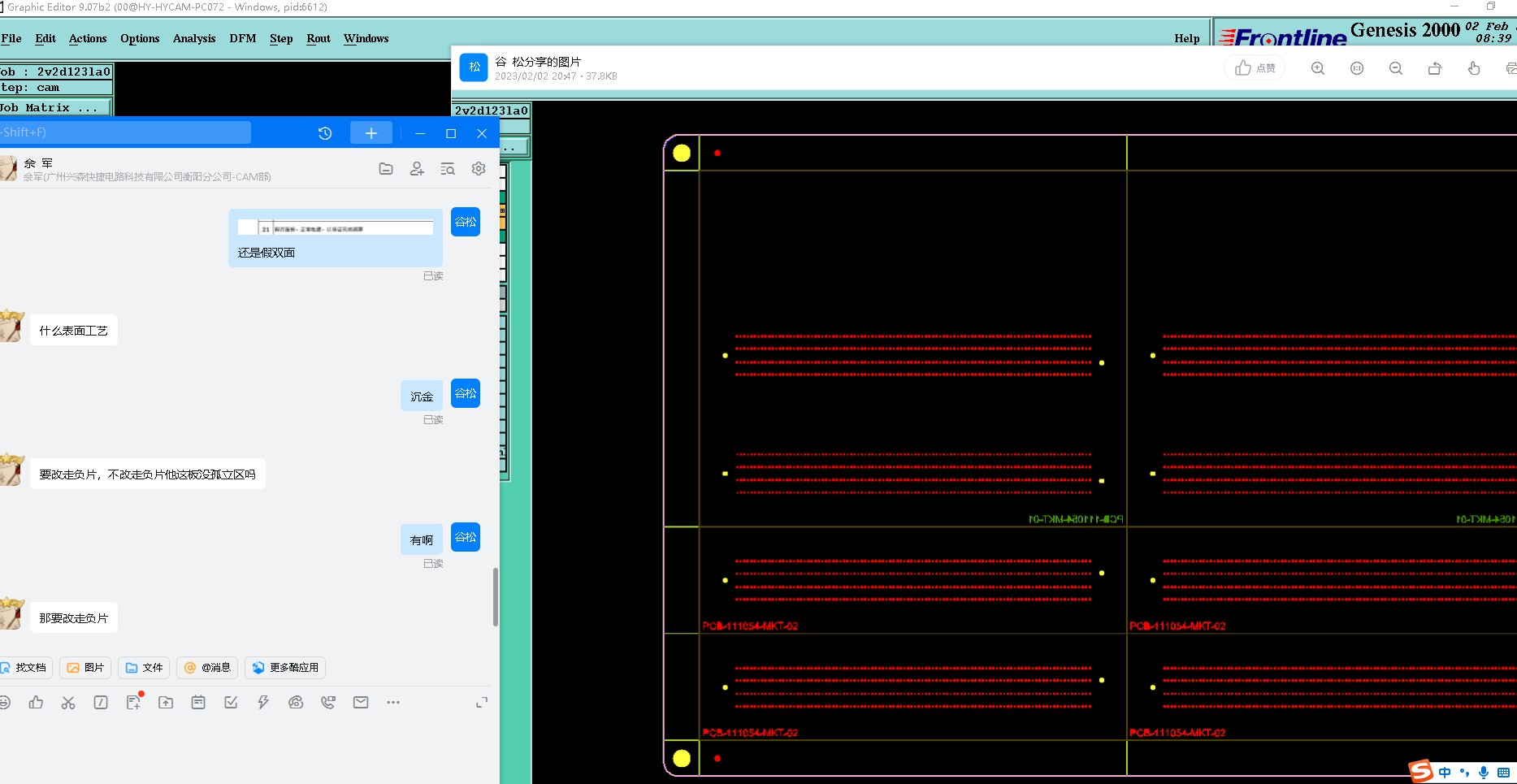Open the scissors screenshot tool
The width and height of the screenshot is (1517, 784).
[68, 703]
